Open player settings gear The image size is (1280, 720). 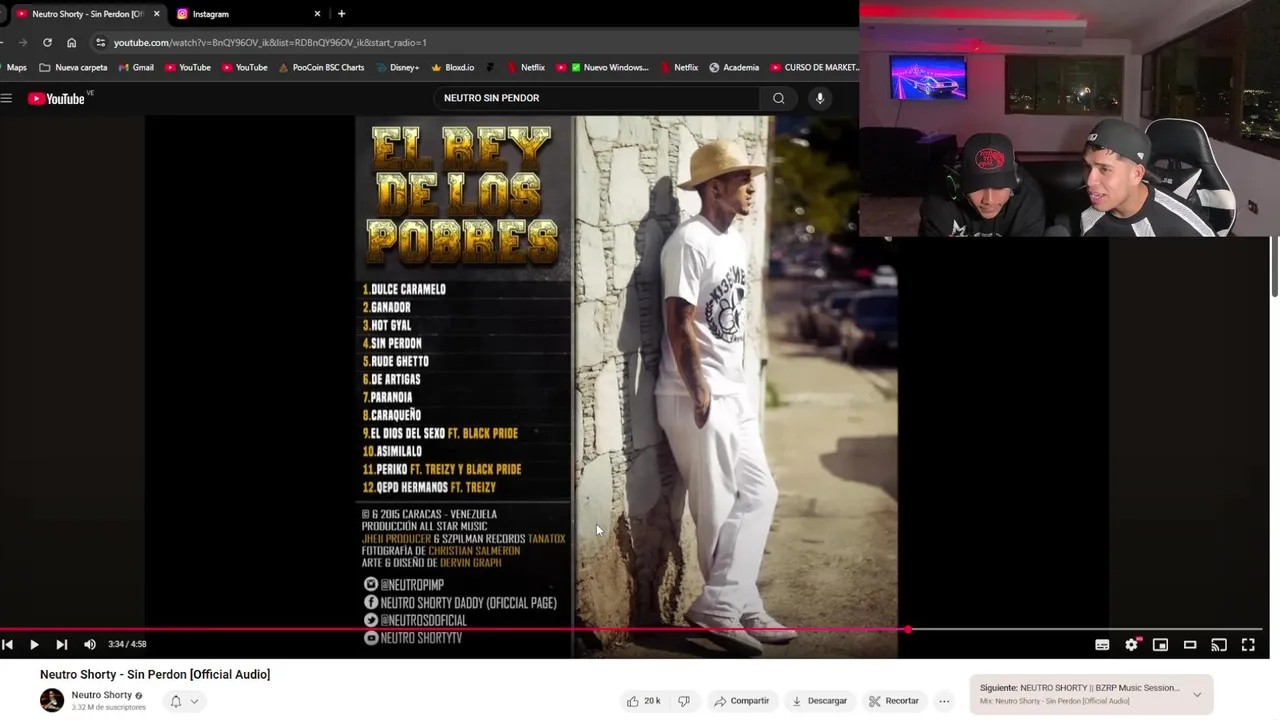coord(1131,645)
